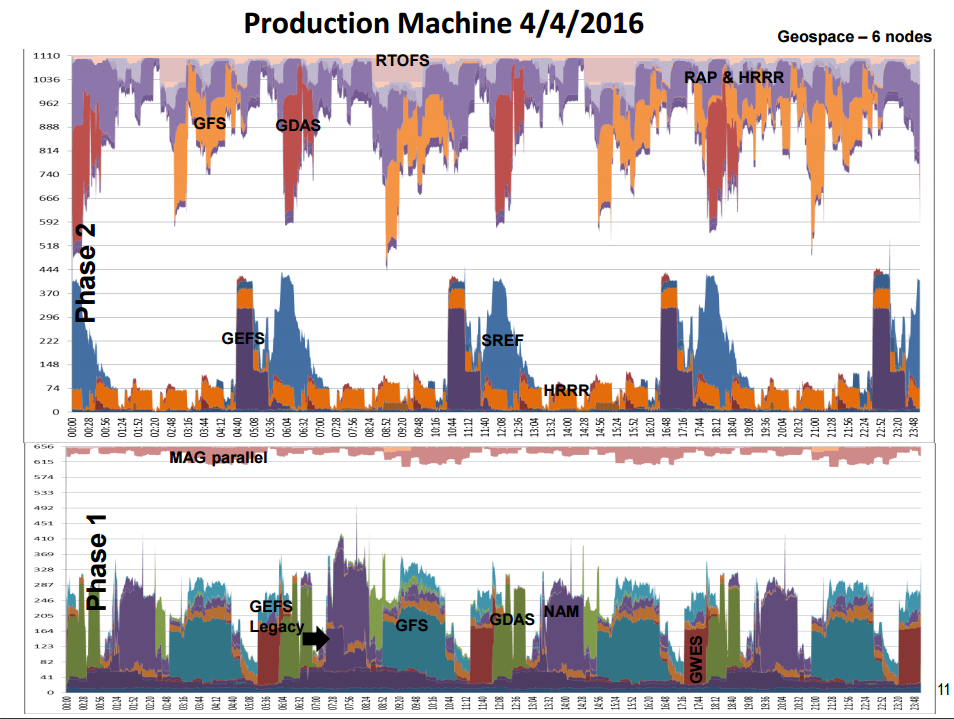Select the GWES vertical label
The image size is (954, 719).
point(694,657)
